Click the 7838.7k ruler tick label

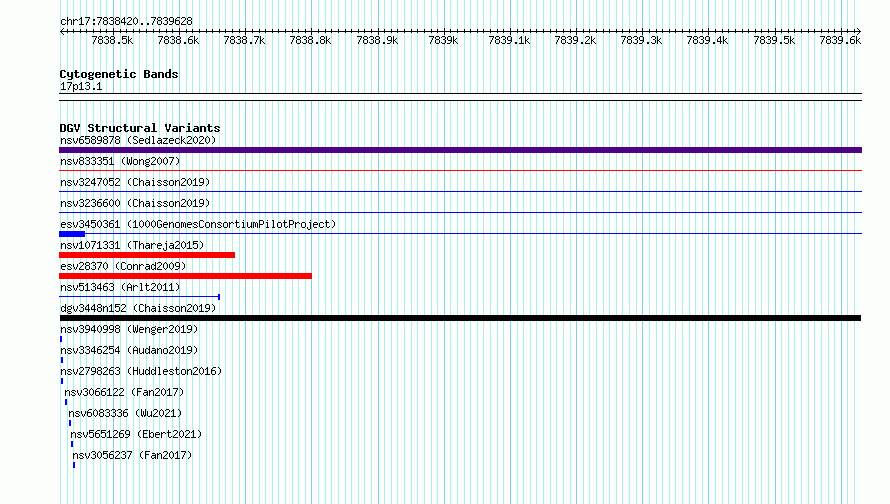coord(244,40)
